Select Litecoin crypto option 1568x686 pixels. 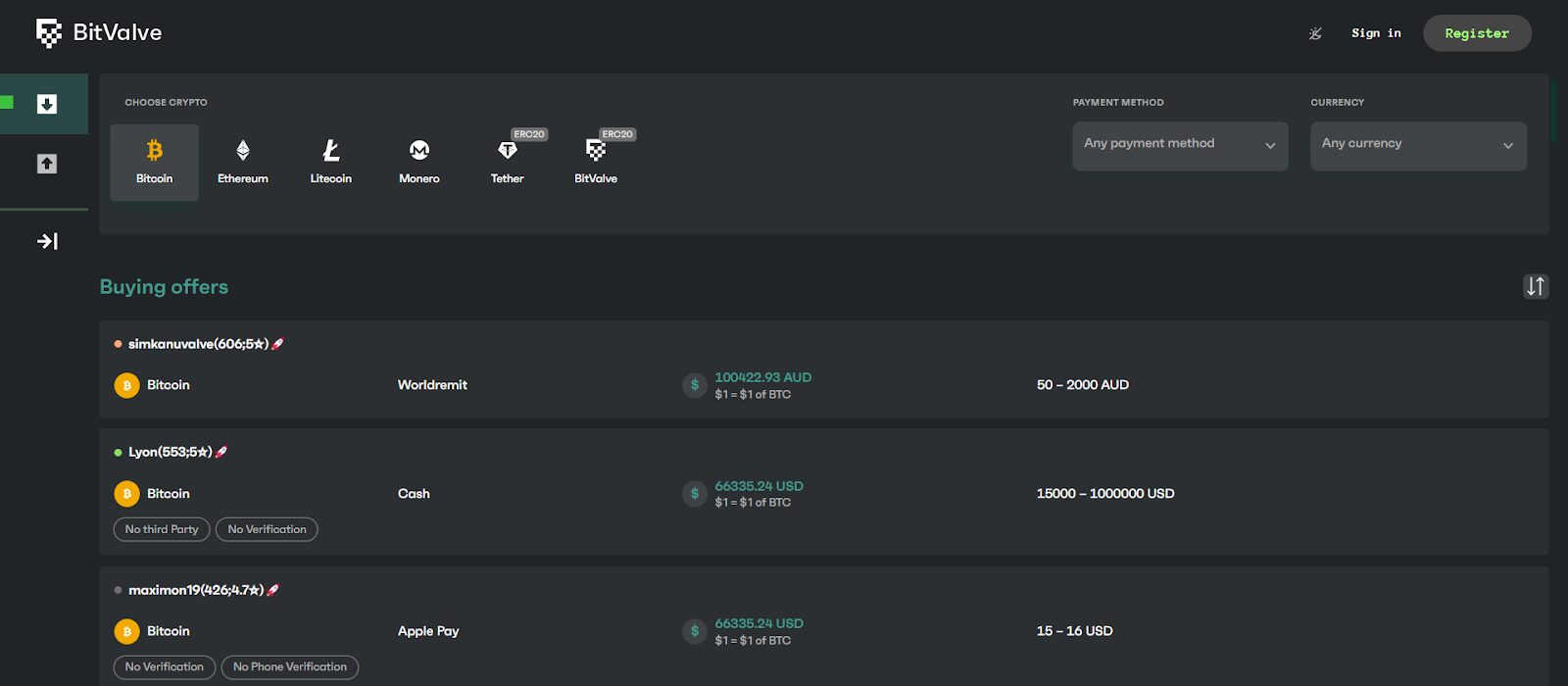click(x=331, y=163)
